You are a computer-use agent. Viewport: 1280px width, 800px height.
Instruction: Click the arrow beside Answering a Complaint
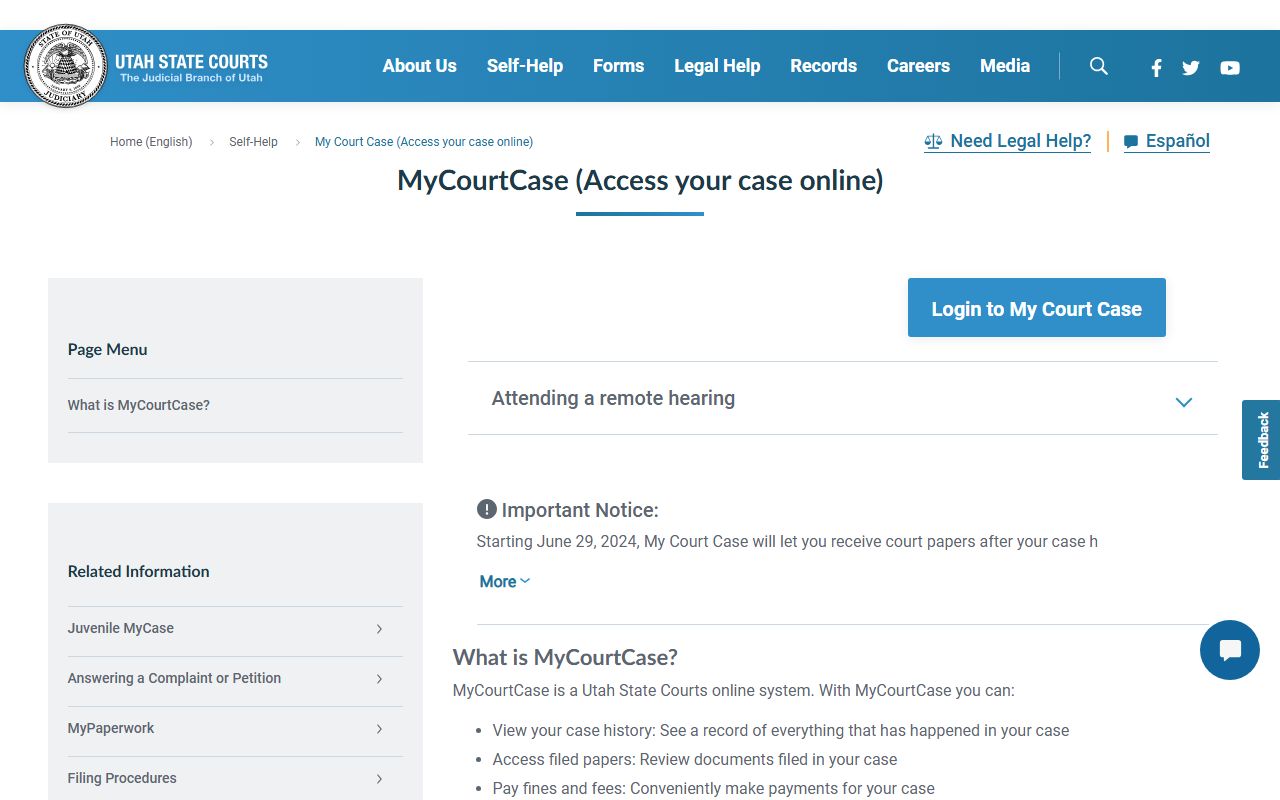coord(379,679)
